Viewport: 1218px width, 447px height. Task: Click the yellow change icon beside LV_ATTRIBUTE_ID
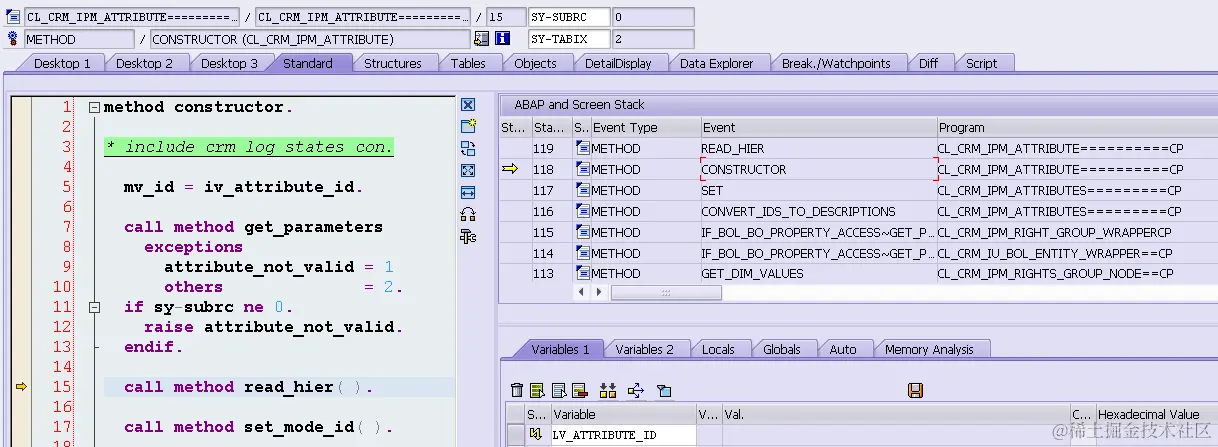coord(535,434)
